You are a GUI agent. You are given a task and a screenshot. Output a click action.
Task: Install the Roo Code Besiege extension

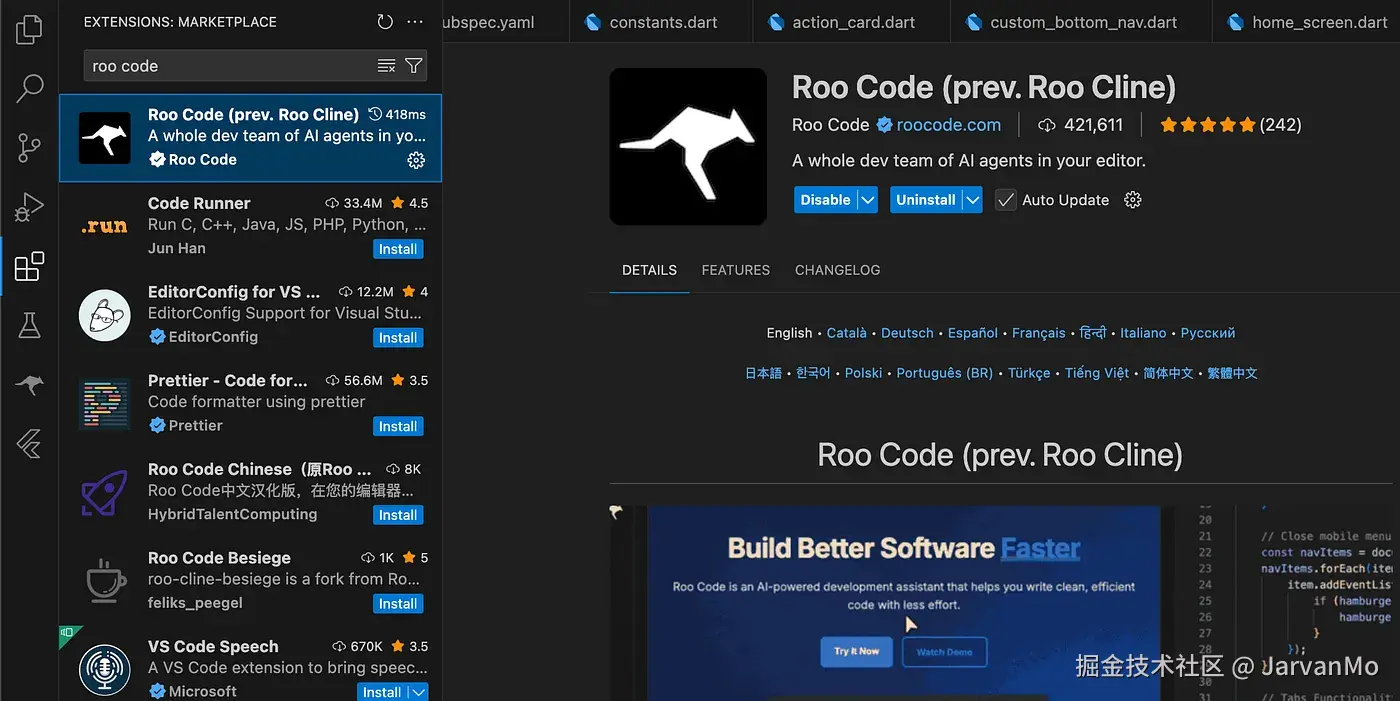398,604
